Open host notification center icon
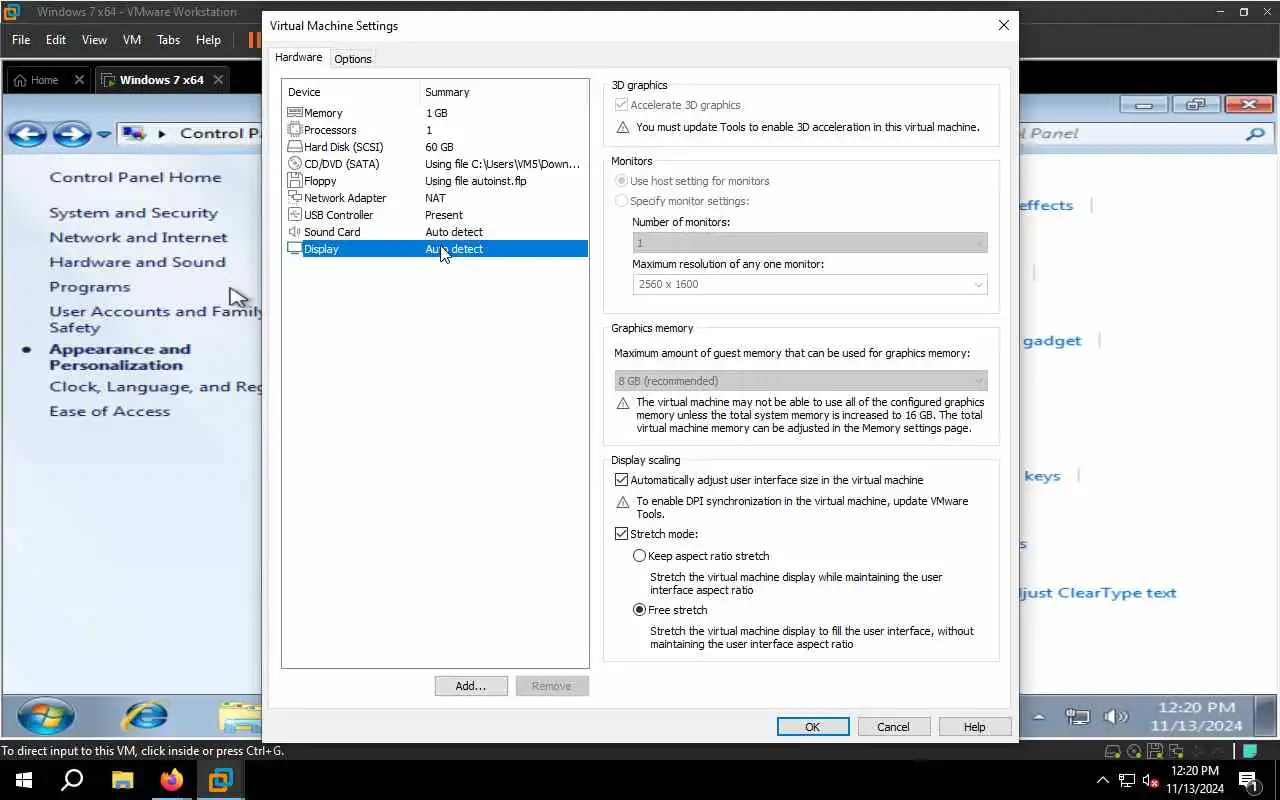This screenshot has width=1280, height=800. click(x=1248, y=780)
